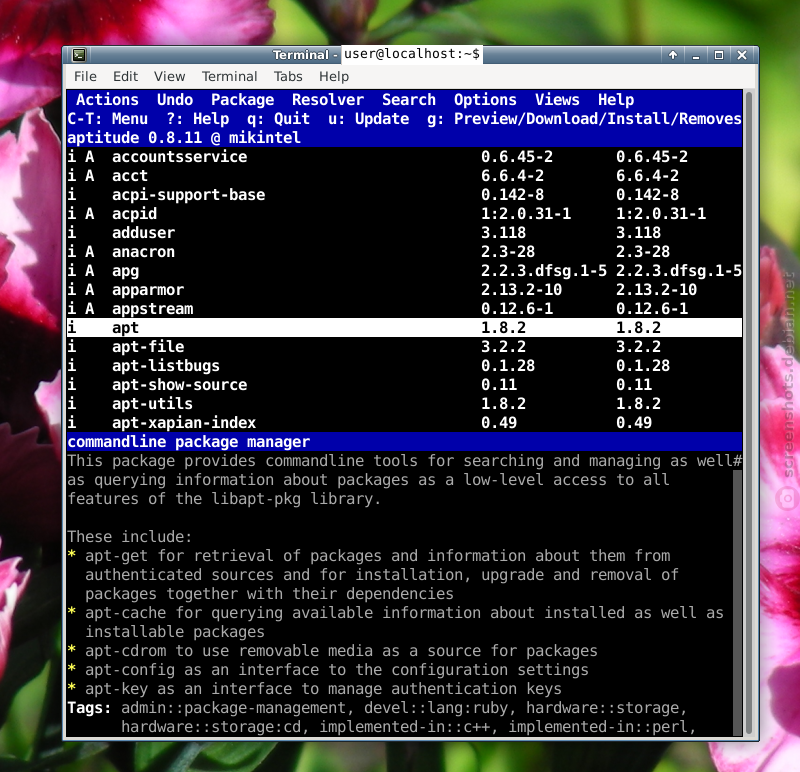Open the terminal Help menu
This screenshot has width=800, height=772.
click(334, 77)
